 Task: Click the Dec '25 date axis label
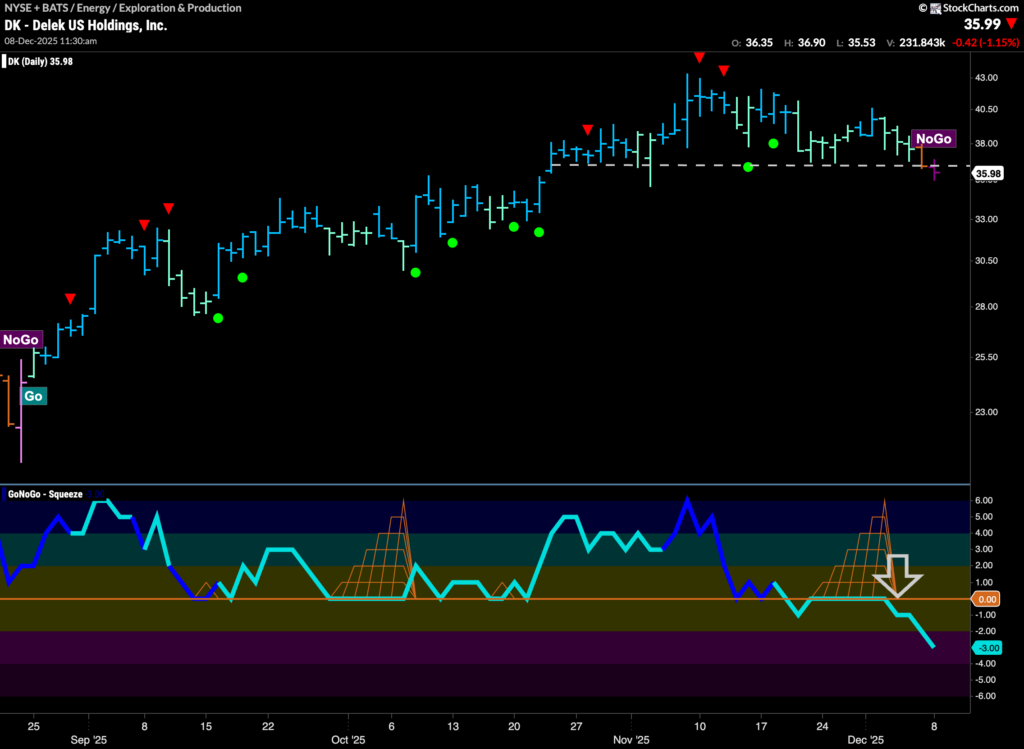865,740
